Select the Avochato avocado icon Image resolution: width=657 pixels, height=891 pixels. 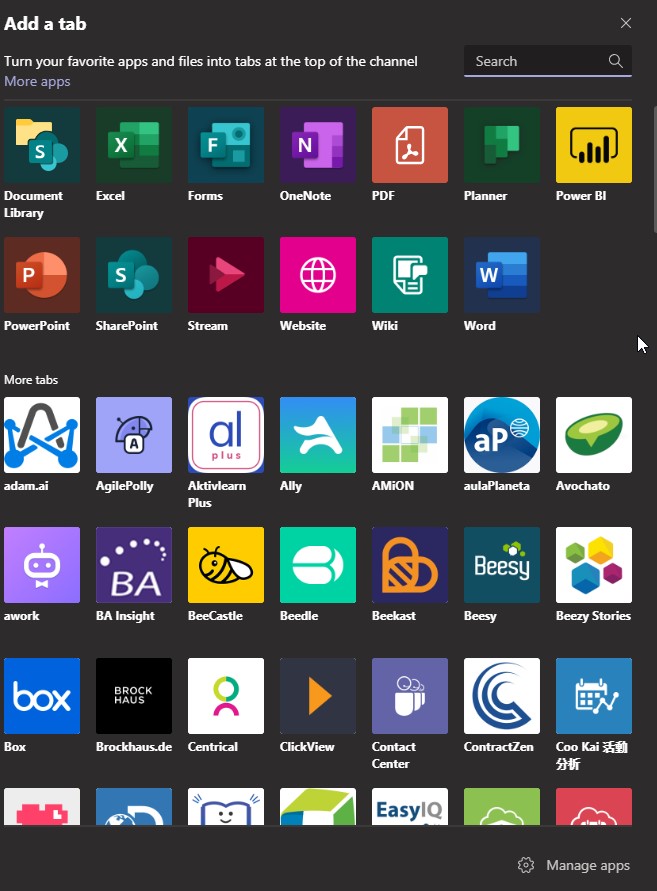pyautogui.click(x=594, y=435)
